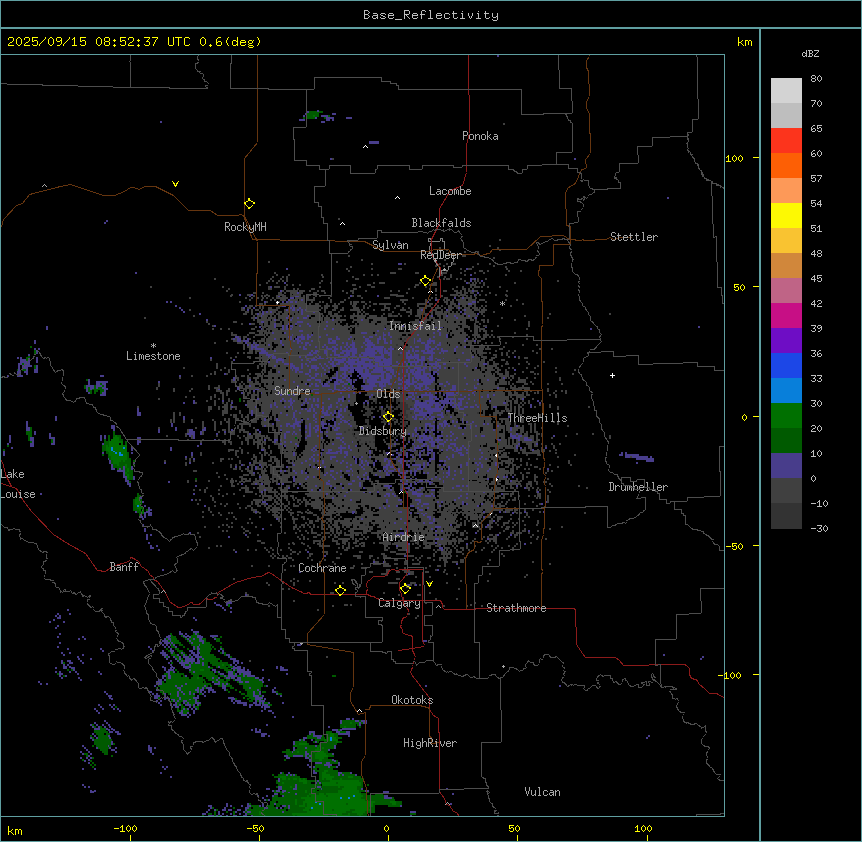This screenshot has height=842, width=862.
Task: Click the Sylvan label
Action: click(390, 245)
